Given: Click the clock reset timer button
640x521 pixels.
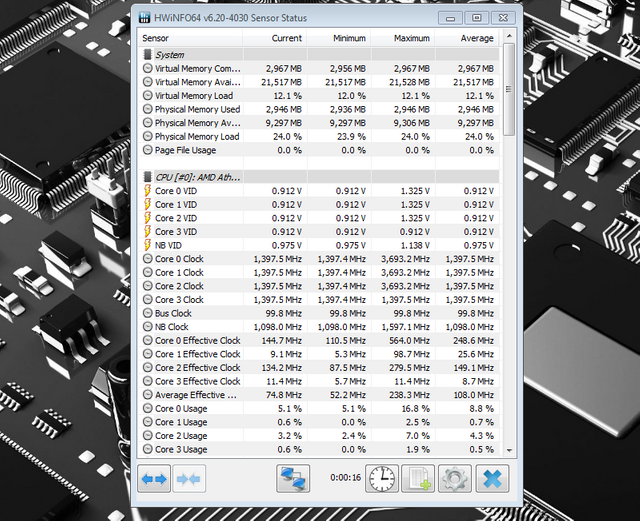Looking at the screenshot, I should pos(382,479).
